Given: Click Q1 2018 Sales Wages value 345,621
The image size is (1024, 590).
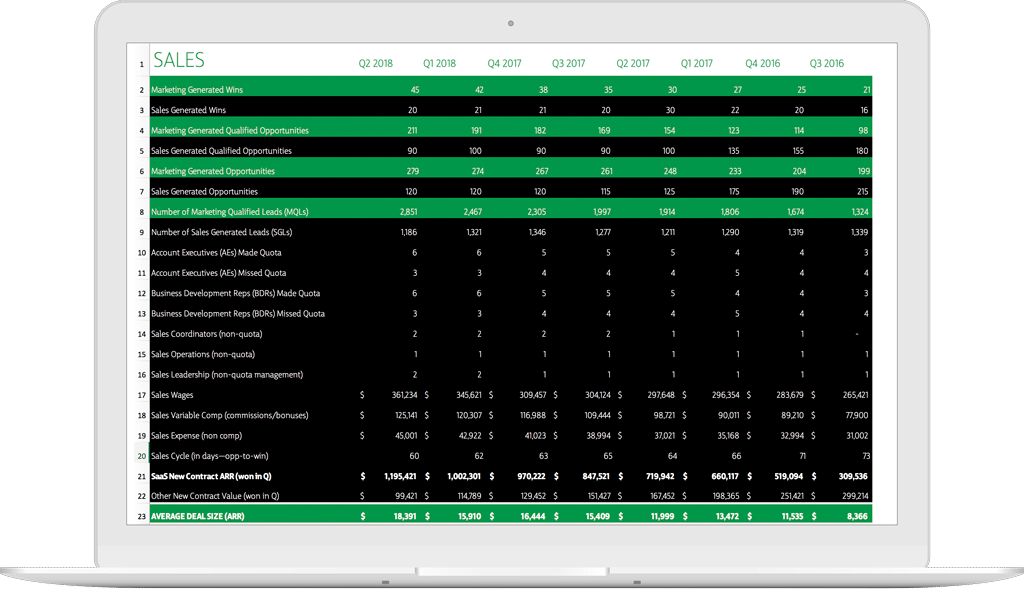Looking at the screenshot, I should (x=469, y=395).
